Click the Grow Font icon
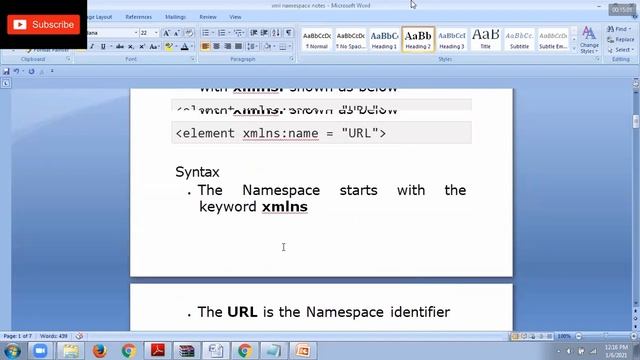640x360 pixels. [x=166, y=33]
